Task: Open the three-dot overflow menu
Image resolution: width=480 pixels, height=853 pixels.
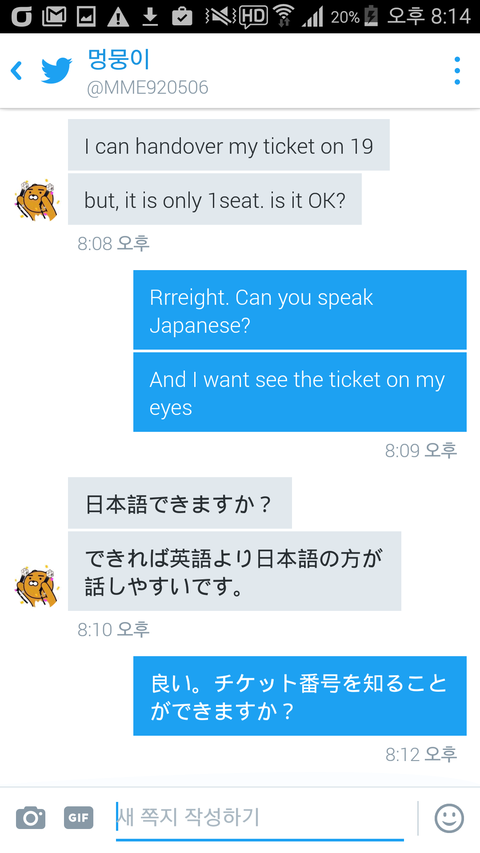Action: coord(457,71)
